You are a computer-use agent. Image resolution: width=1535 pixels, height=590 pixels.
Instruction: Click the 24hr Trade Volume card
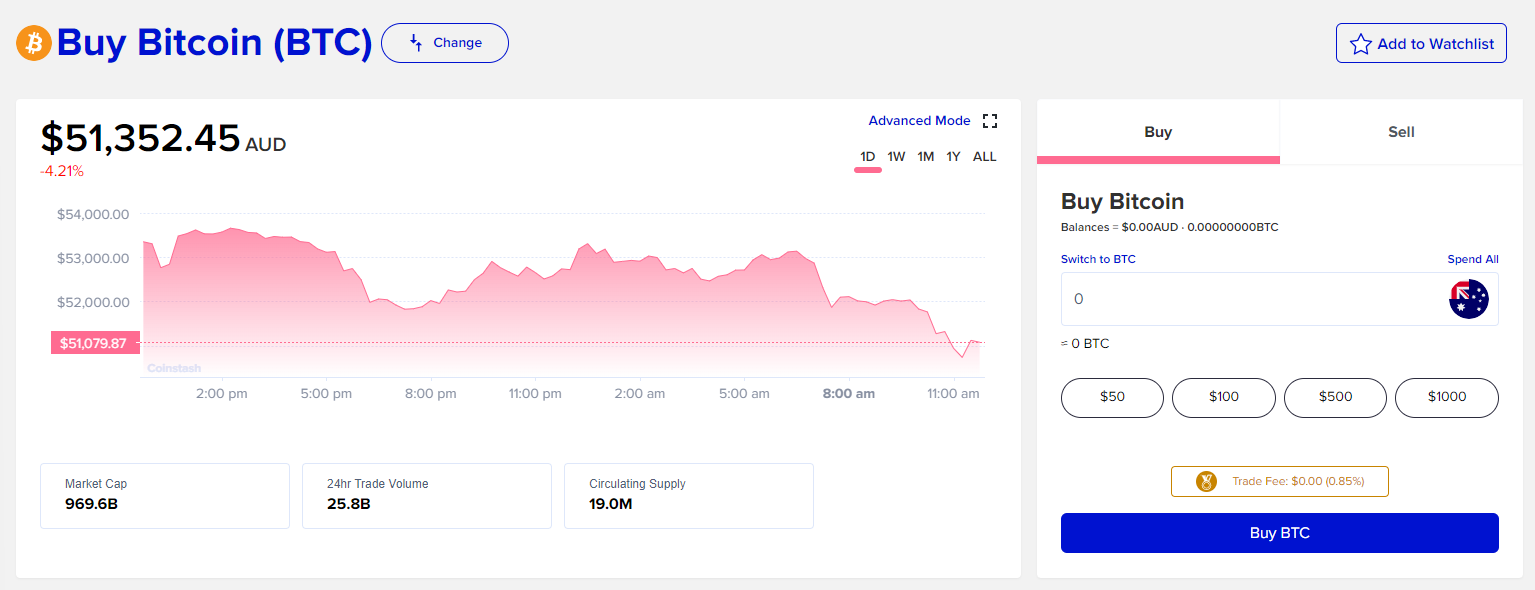(x=427, y=496)
